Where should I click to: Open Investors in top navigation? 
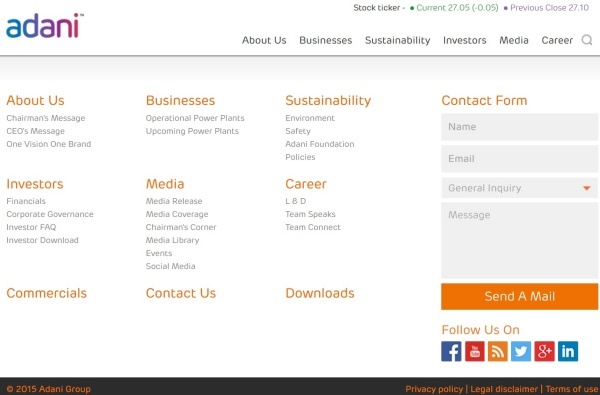click(465, 40)
